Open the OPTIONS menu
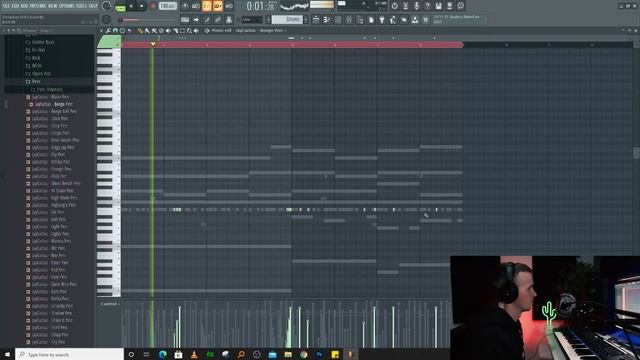 coord(68,6)
